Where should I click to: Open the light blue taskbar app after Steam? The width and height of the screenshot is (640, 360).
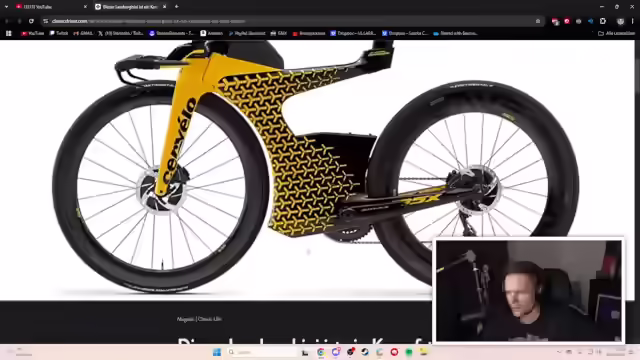click(380, 352)
